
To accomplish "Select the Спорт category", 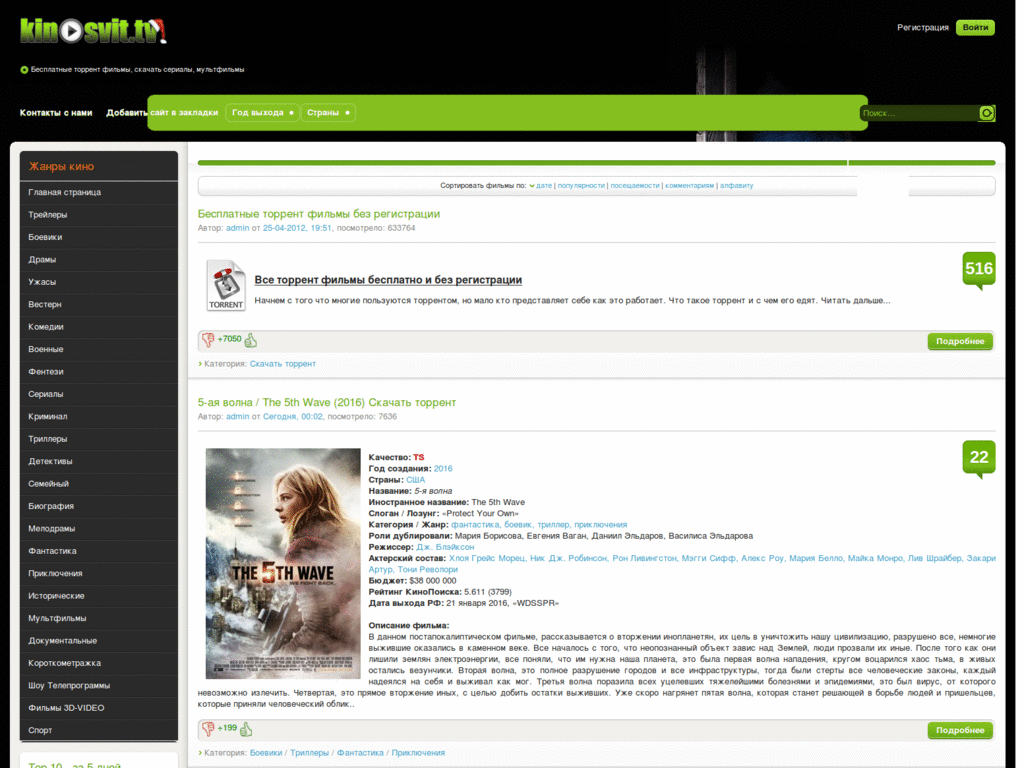I will 99,730.
